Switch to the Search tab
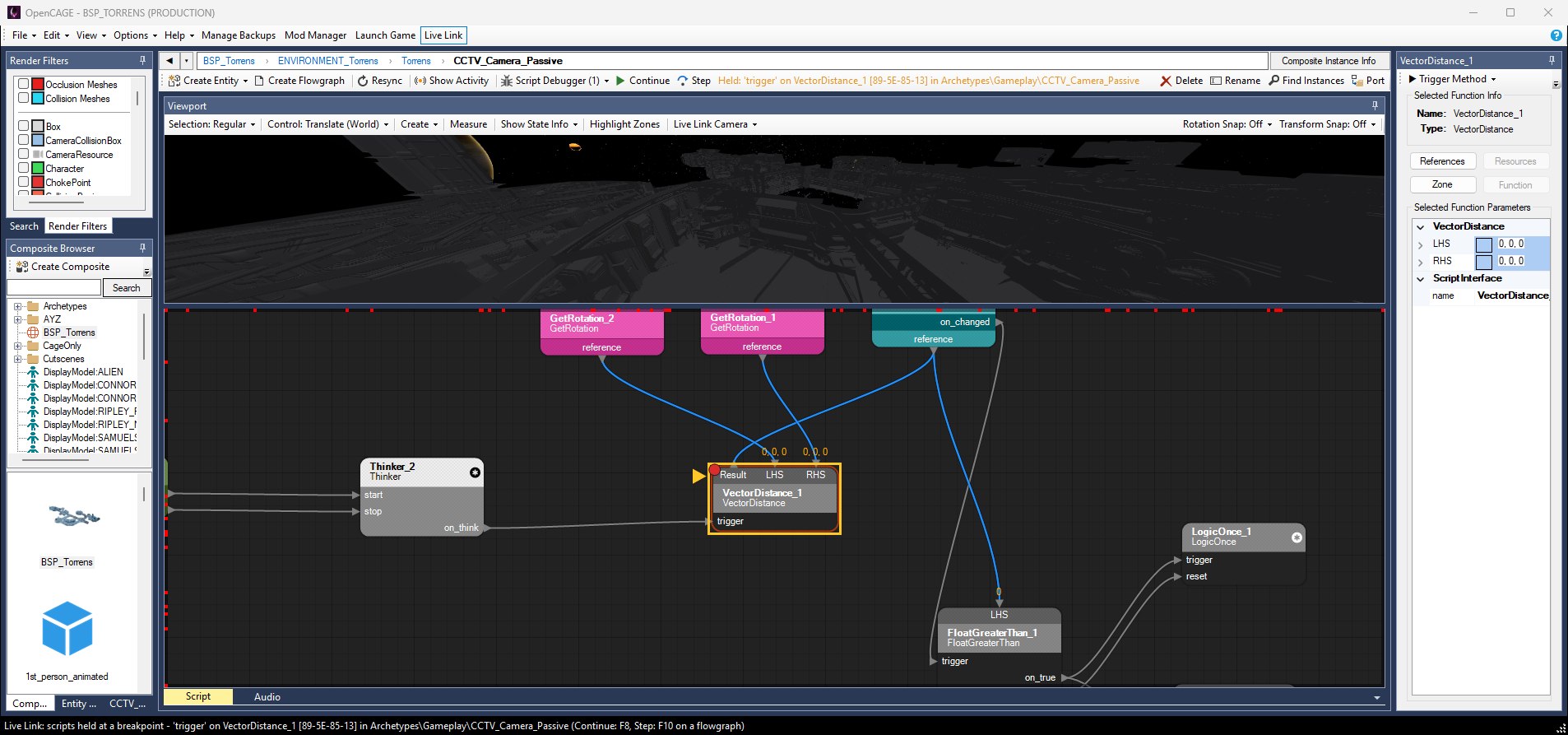Screen dimensions: 1568x735 coord(24,226)
